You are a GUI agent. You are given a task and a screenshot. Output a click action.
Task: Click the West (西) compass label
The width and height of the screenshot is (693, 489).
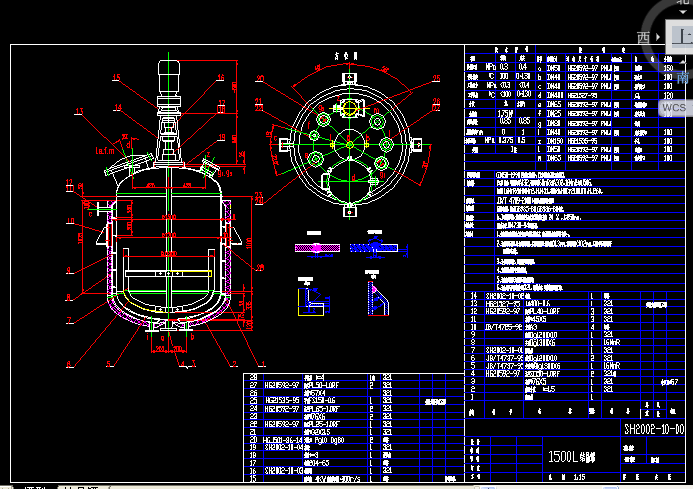coord(645,38)
